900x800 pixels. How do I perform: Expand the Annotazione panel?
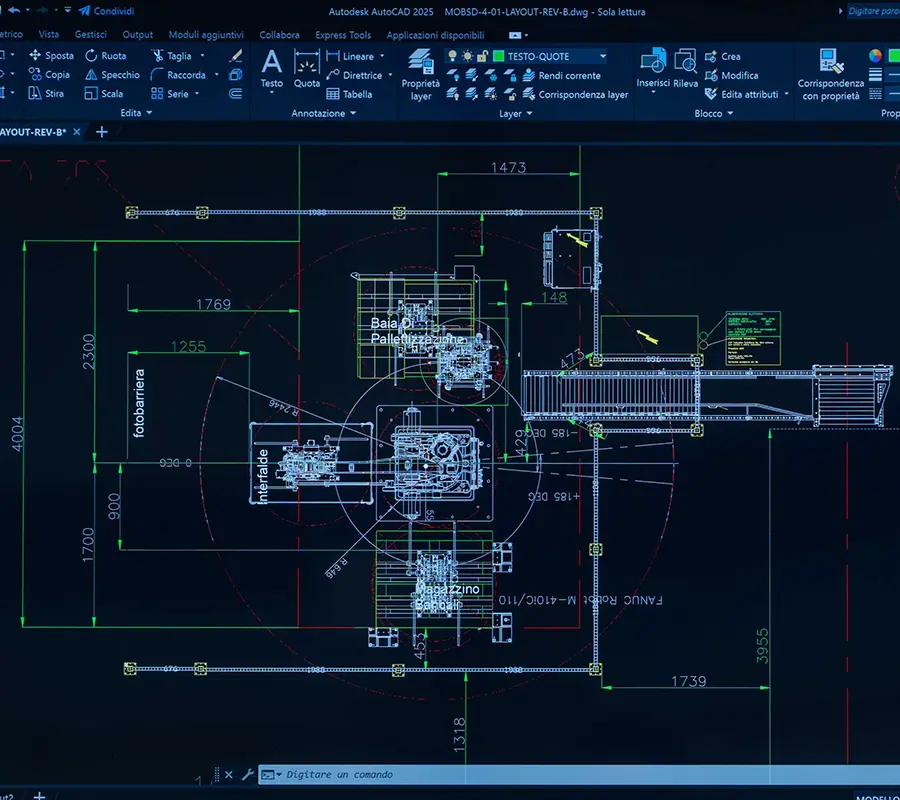pyautogui.click(x=324, y=113)
